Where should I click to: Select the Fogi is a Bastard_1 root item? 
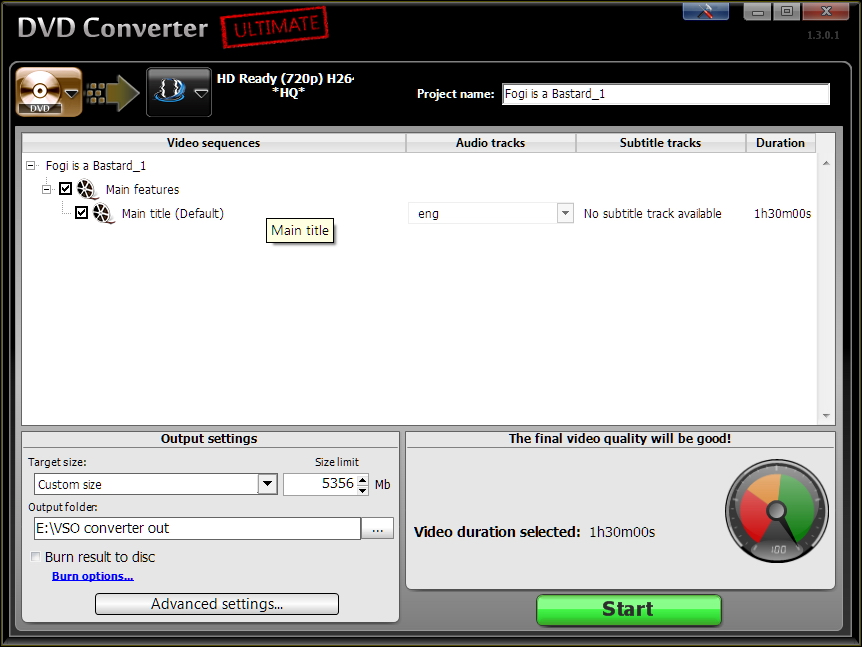coord(96,165)
